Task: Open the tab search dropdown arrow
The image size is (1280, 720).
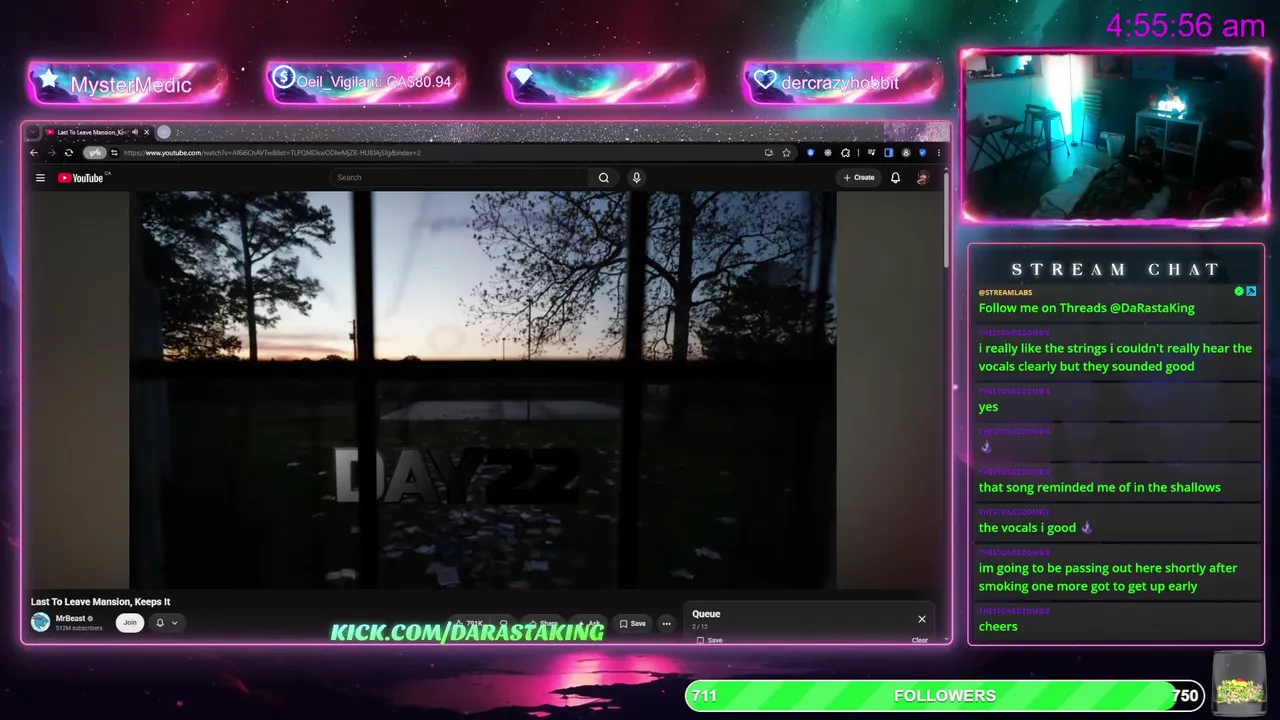Action: (33, 132)
